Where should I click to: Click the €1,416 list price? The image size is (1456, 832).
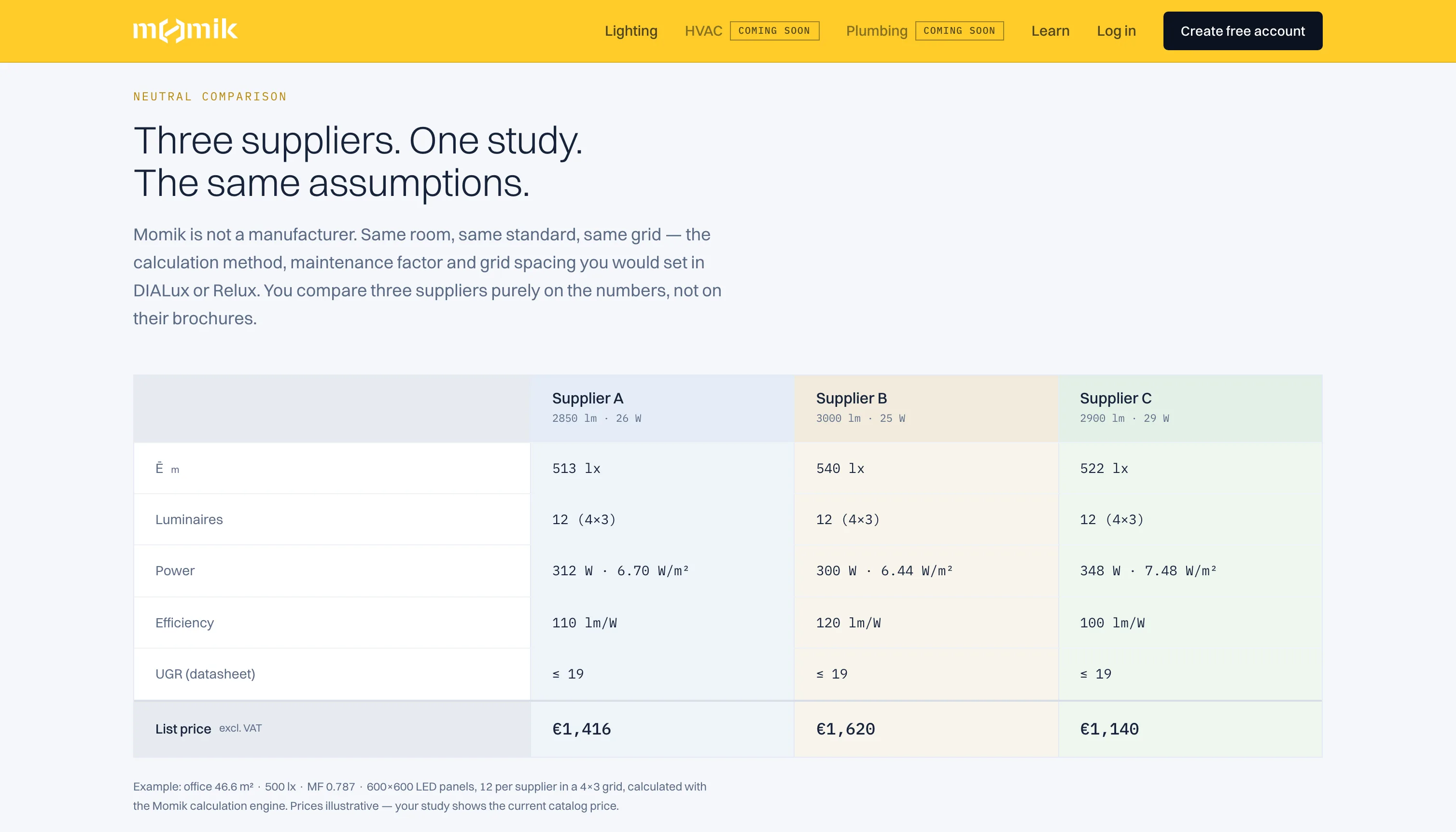[581, 729]
